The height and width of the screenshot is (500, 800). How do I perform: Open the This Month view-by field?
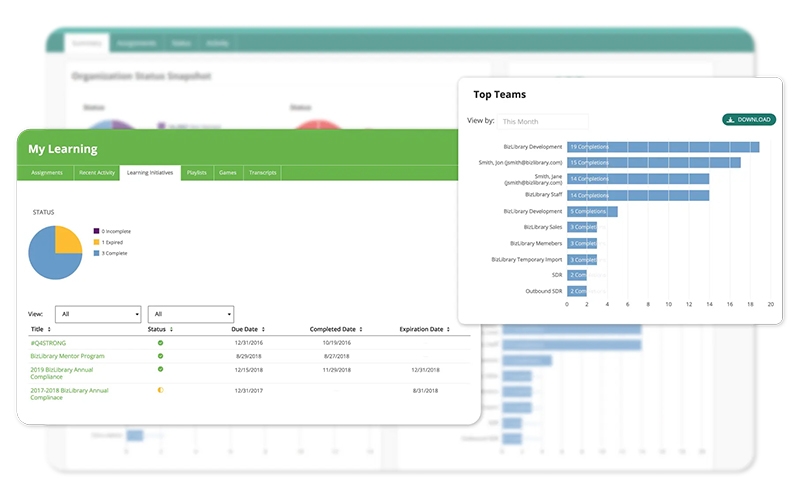542,122
